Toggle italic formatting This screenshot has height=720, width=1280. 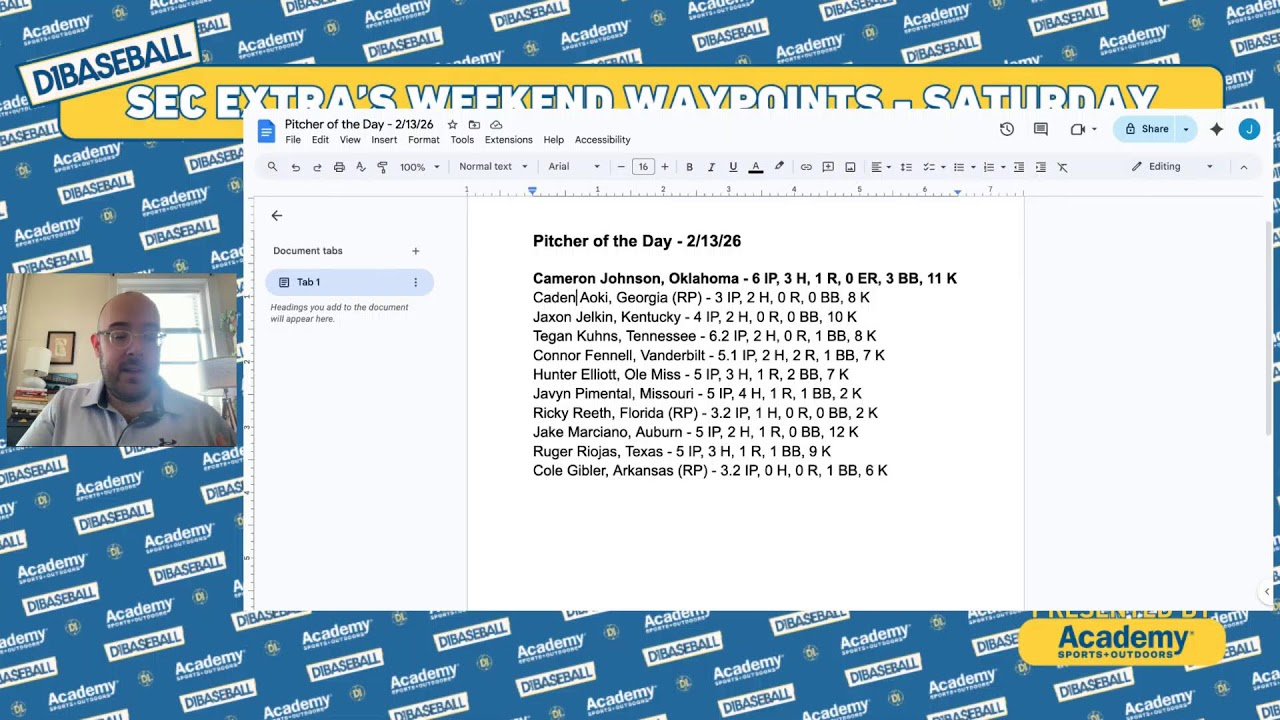tap(711, 167)
